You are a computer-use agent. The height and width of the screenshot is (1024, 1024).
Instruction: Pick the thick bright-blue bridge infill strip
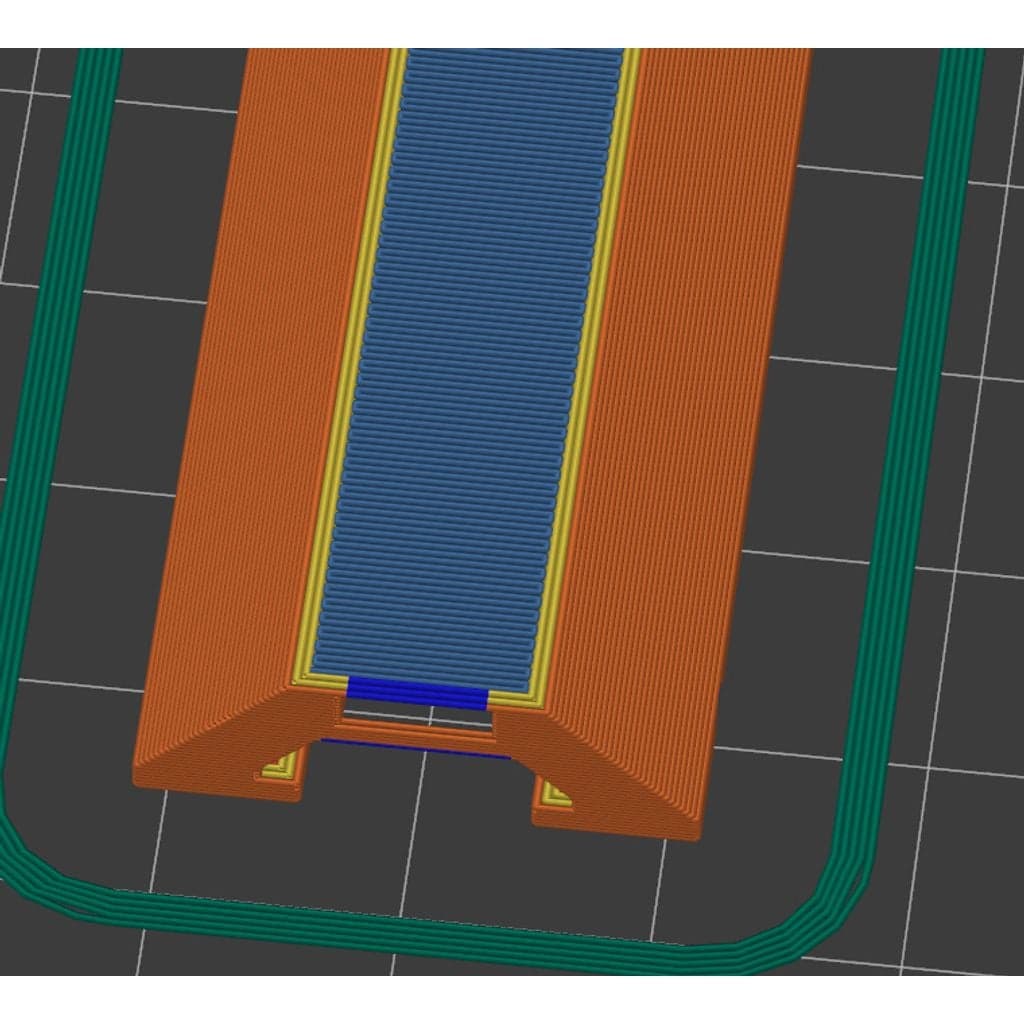[x=418, y=694]
